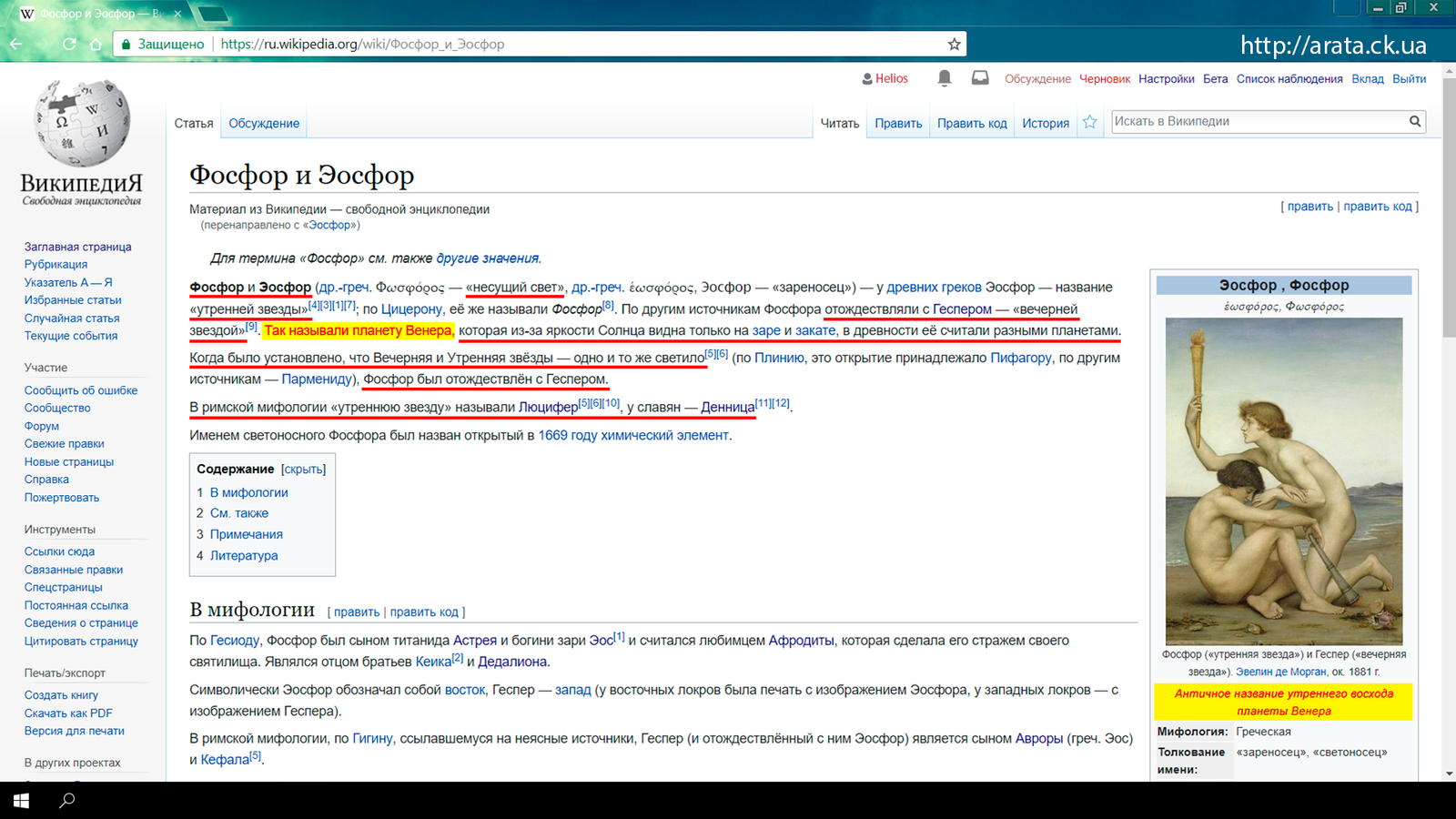Jump to В мифологии in contents
The image size is (1456, 819).
point(248,492)
